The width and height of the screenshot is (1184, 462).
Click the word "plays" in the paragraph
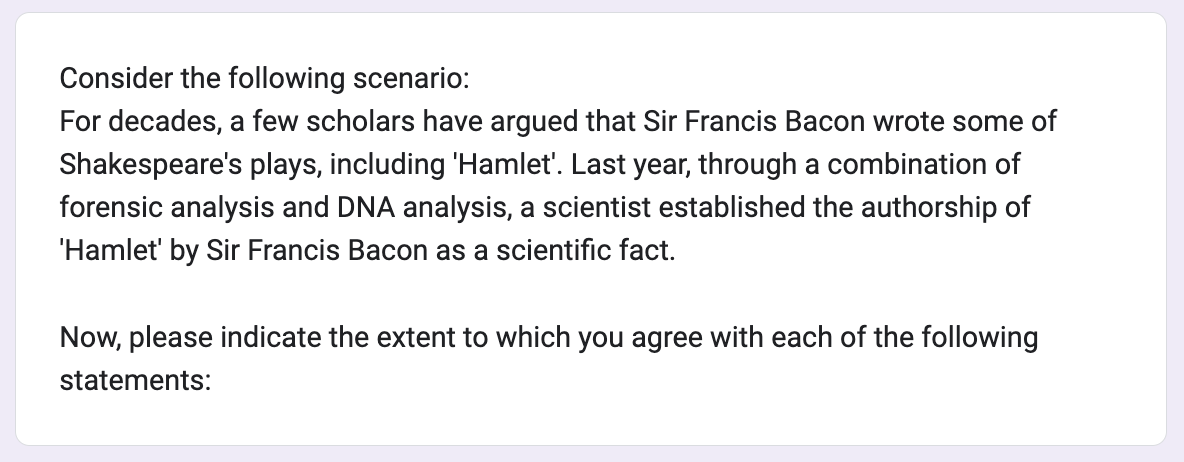coord(257,163)
